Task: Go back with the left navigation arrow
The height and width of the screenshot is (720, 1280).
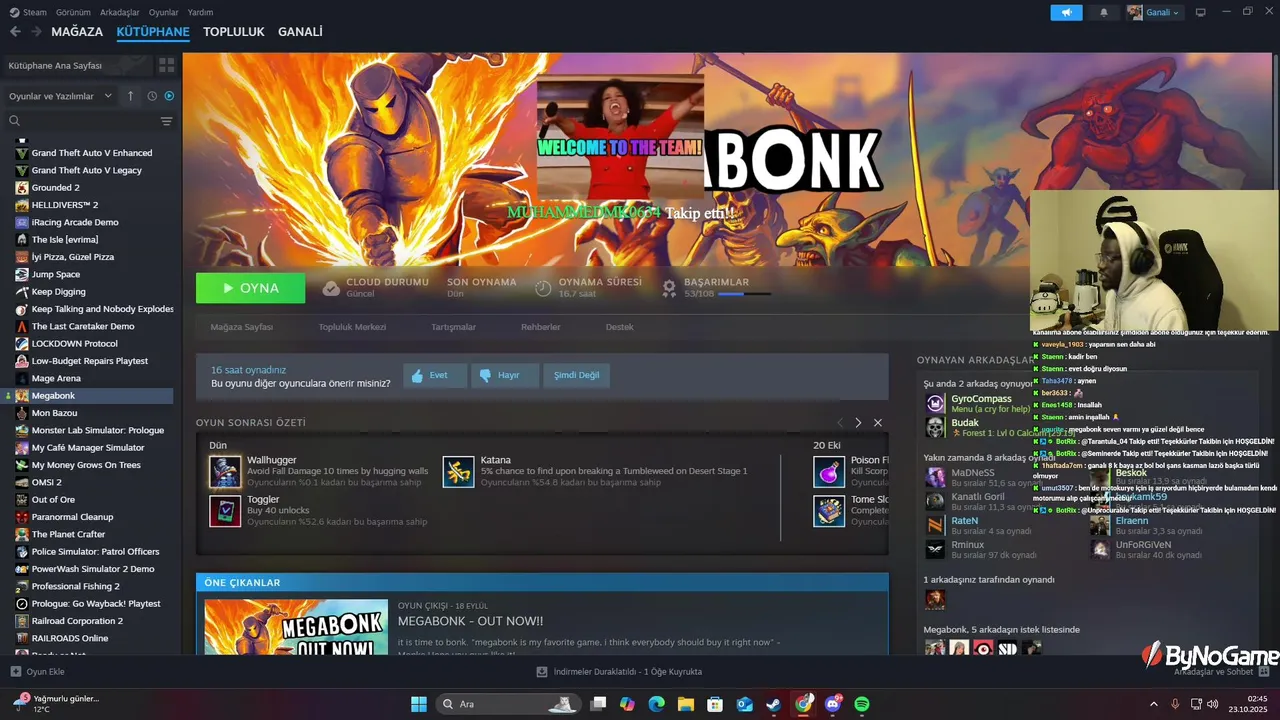Action: pos(15,32)
